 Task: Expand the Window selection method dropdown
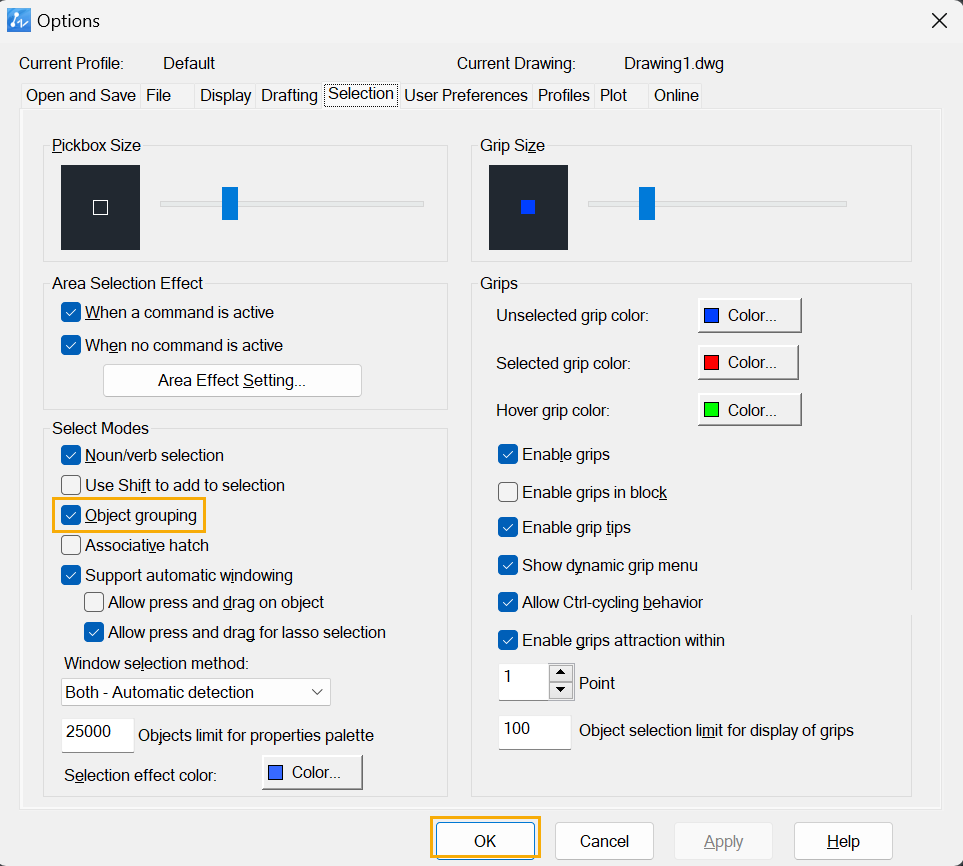click(x=196, y=692)
